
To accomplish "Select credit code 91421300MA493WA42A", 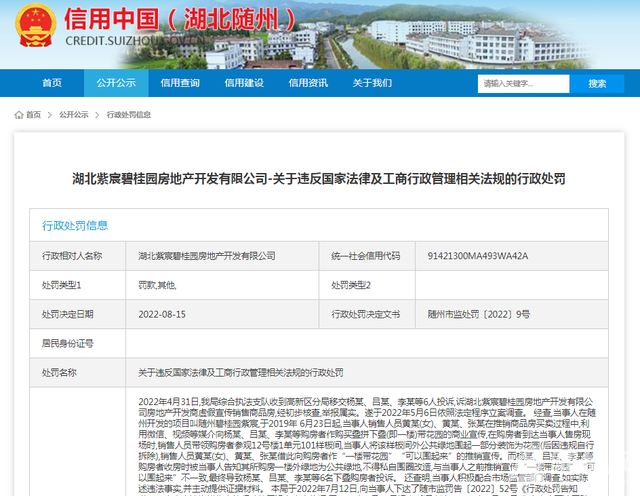I will 512,256.
